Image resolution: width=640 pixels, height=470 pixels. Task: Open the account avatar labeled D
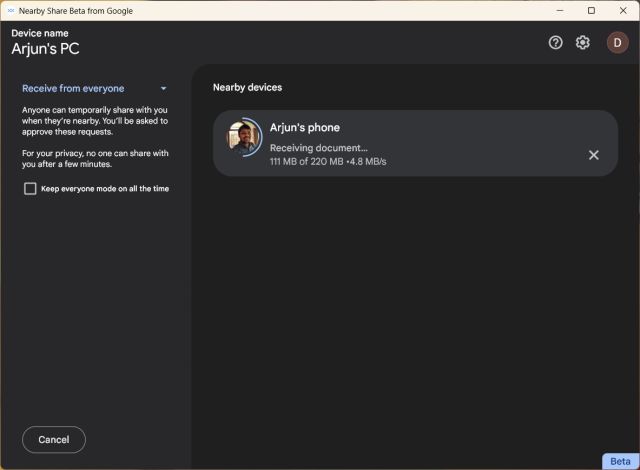(617, 42)
